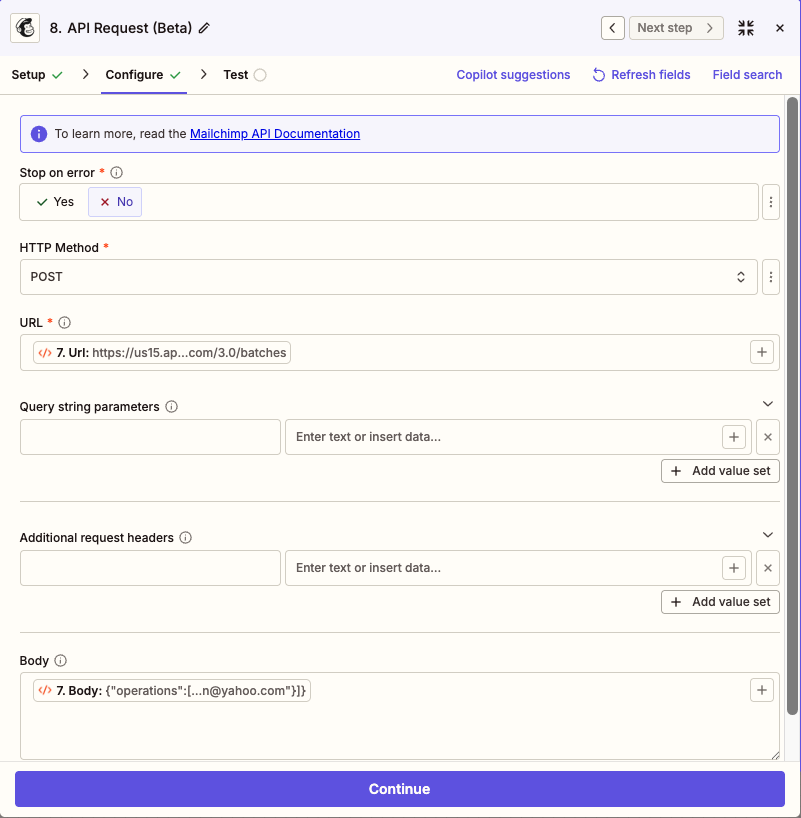Collapse the editor panel with shrink icon
The height and width of the screenshot is (818, 801).
click(746, 28)
